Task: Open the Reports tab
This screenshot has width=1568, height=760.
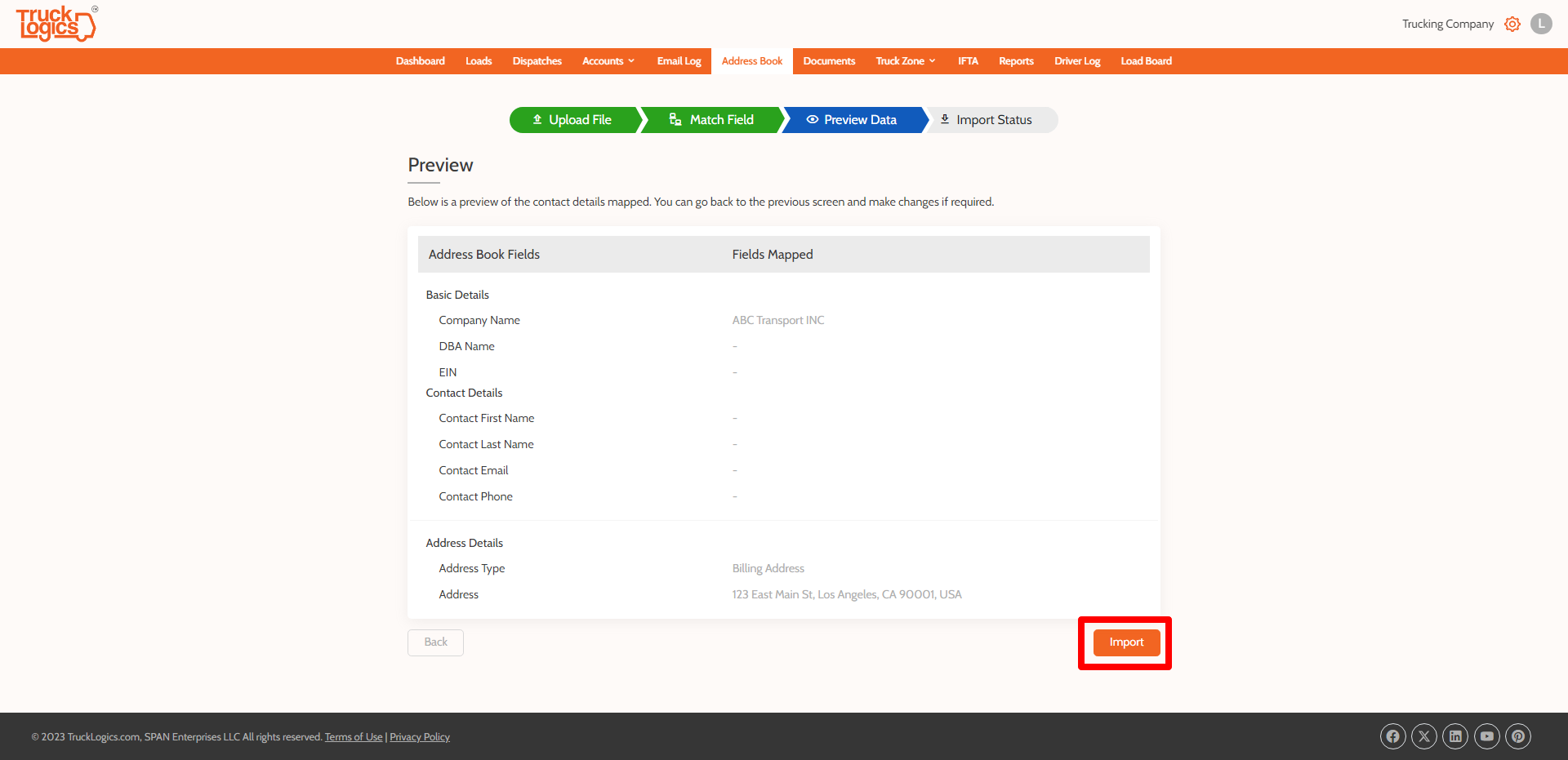Action: point(1015,60)
